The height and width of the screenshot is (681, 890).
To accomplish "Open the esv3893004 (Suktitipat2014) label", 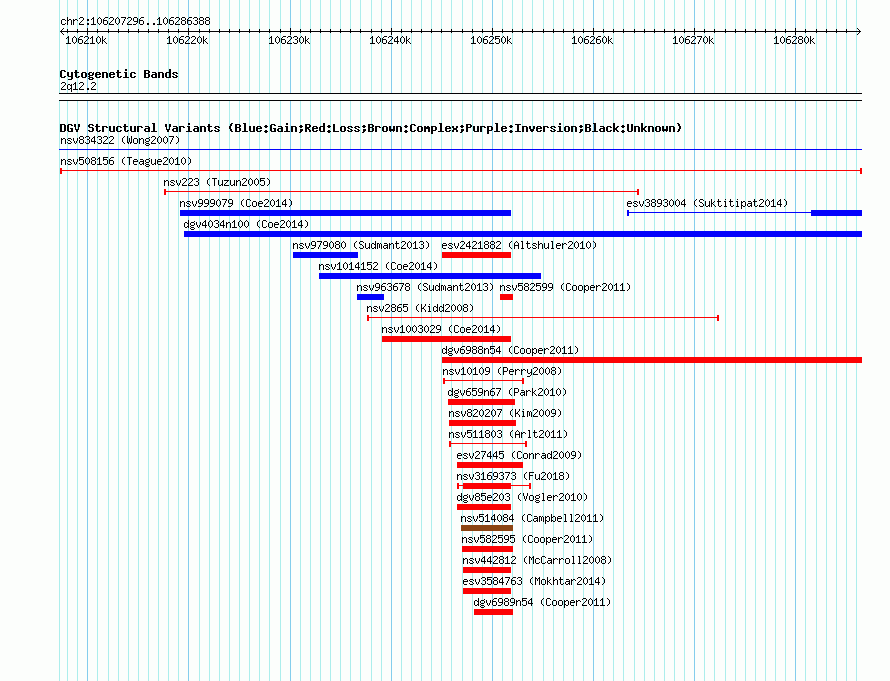I will point(707,203).
